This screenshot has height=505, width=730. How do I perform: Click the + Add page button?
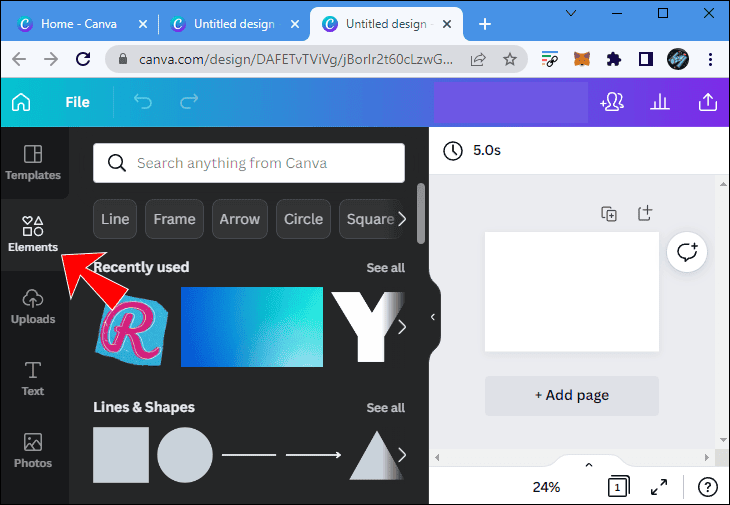[572, 395]
